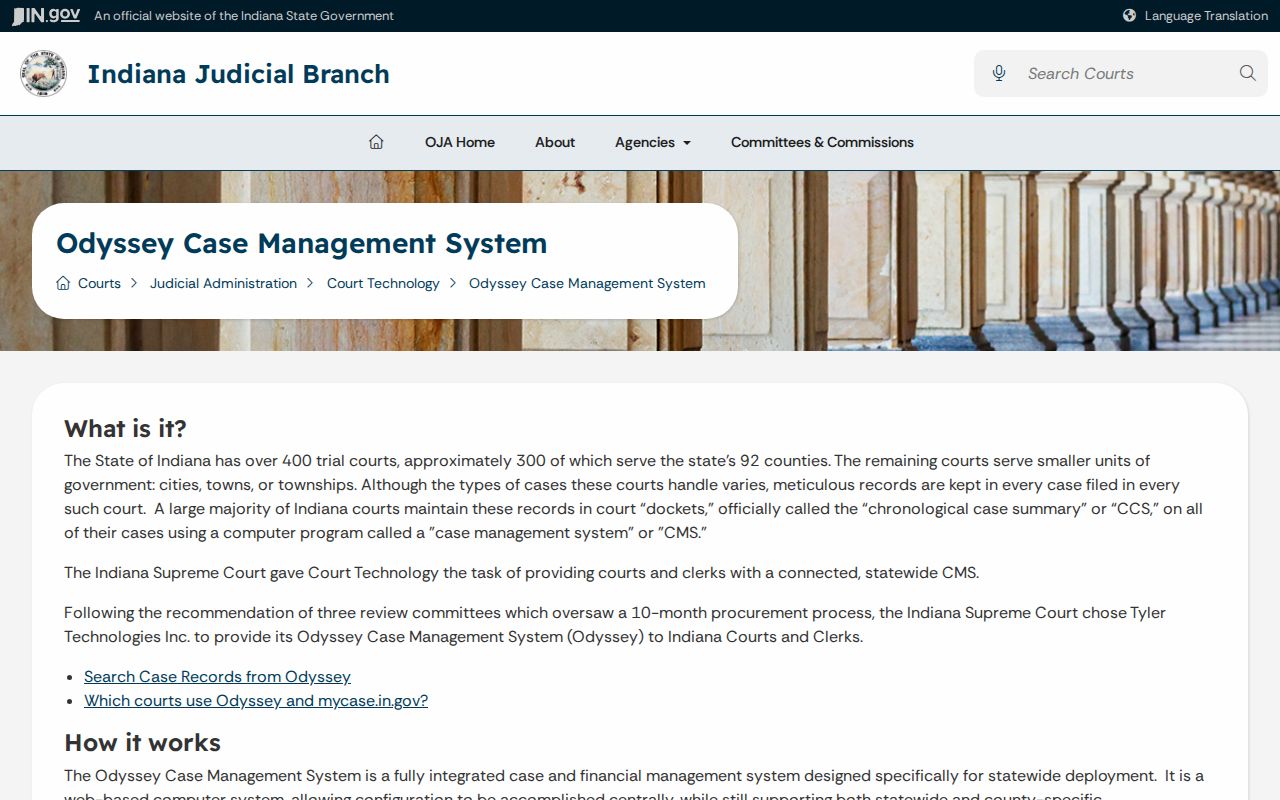Expand the Agencies dropdown menu
1280x800 pixels.
coord(653,142)
